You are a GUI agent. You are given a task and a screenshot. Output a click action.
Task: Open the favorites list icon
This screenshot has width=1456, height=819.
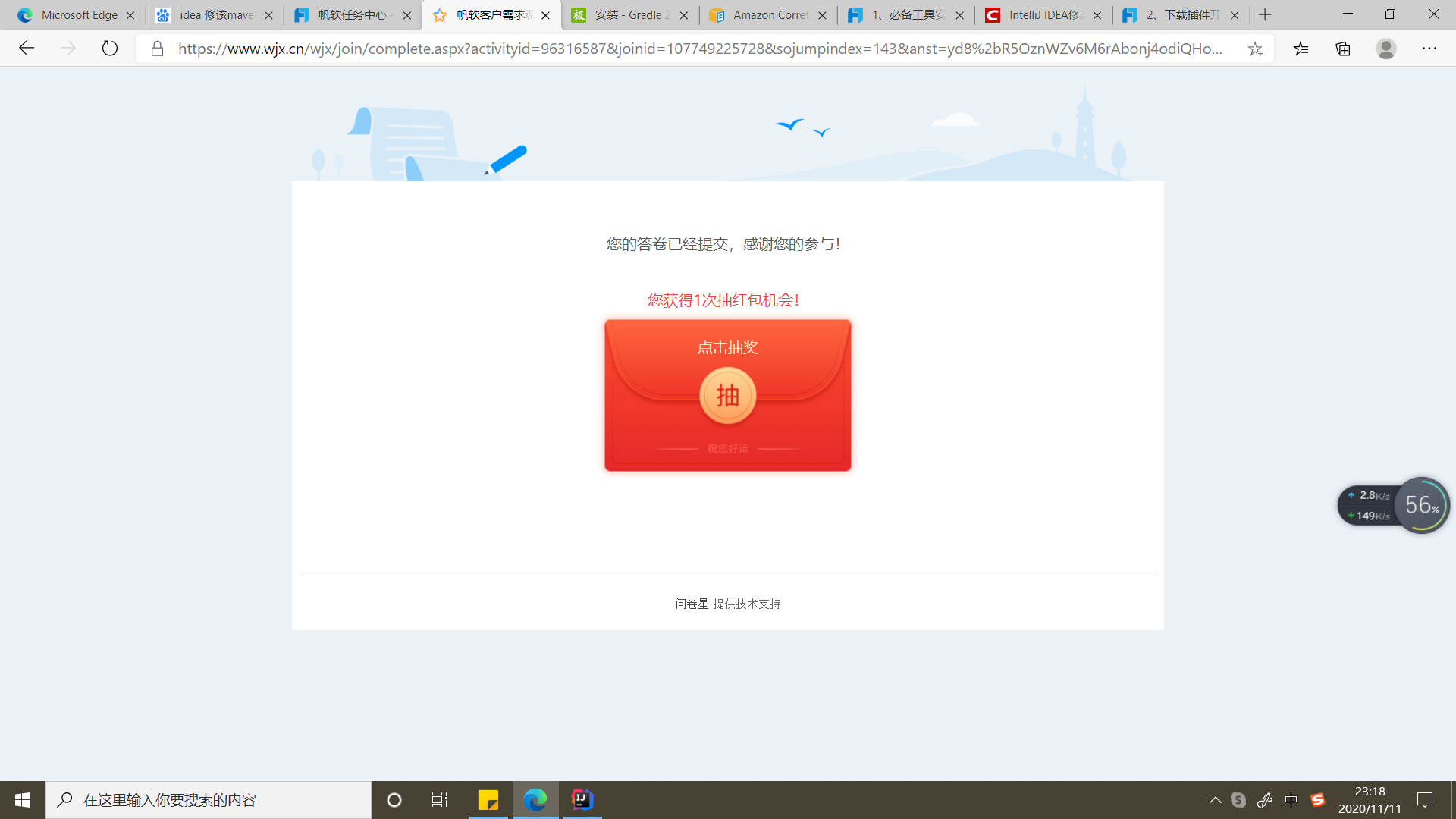pyautogui.click(x=1301, y=49)
